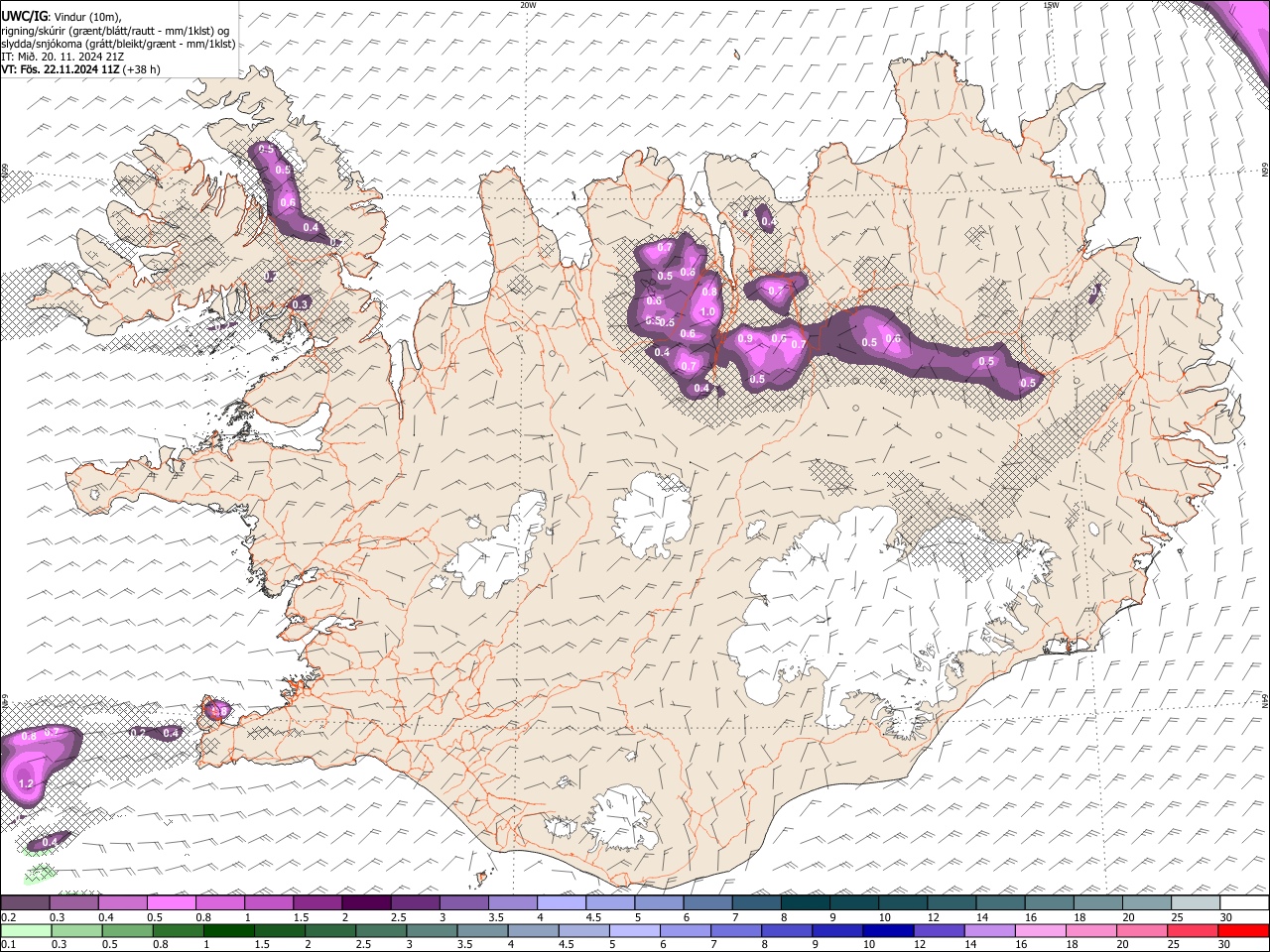
Task: Click the "20W" longitude label
Action: point(529,5)
